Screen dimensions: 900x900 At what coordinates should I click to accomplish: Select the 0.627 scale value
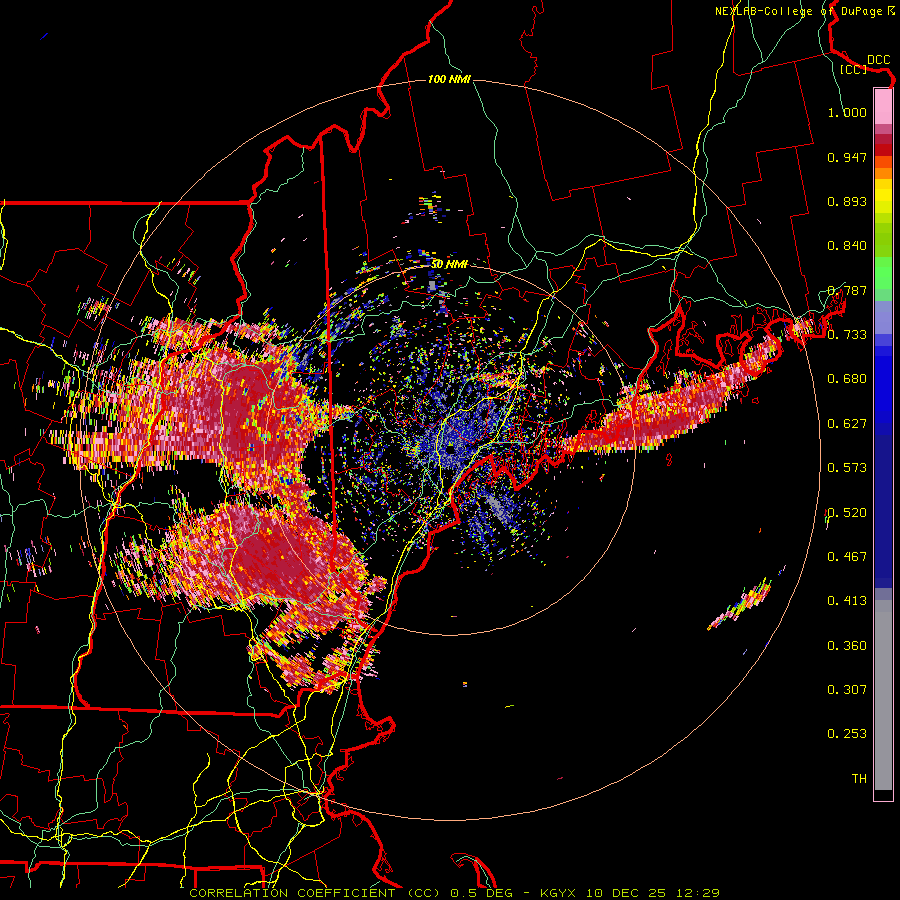coord(847,424)
